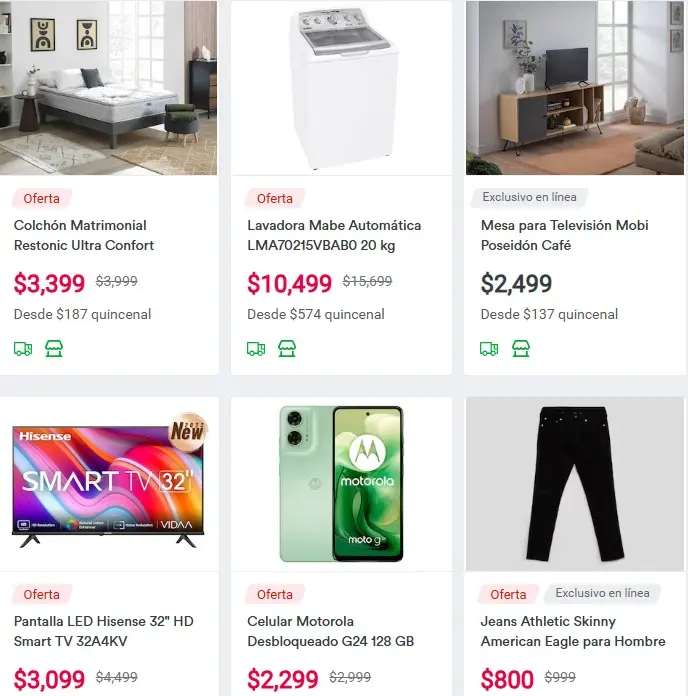The width and height of the screenshot is (688, 696).
Task: Select the white Mabe washing machine image
Action: [x=341, y=88]
